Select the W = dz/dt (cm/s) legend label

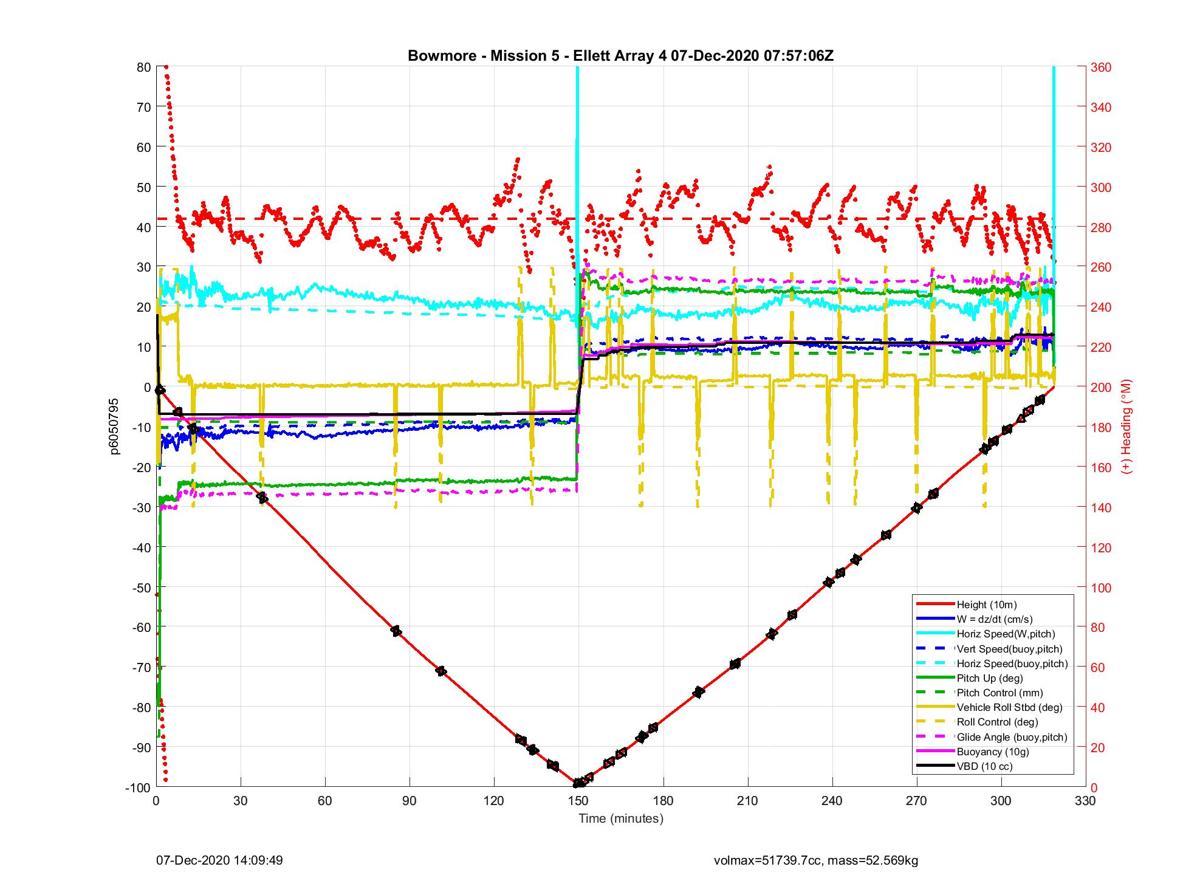997,619
